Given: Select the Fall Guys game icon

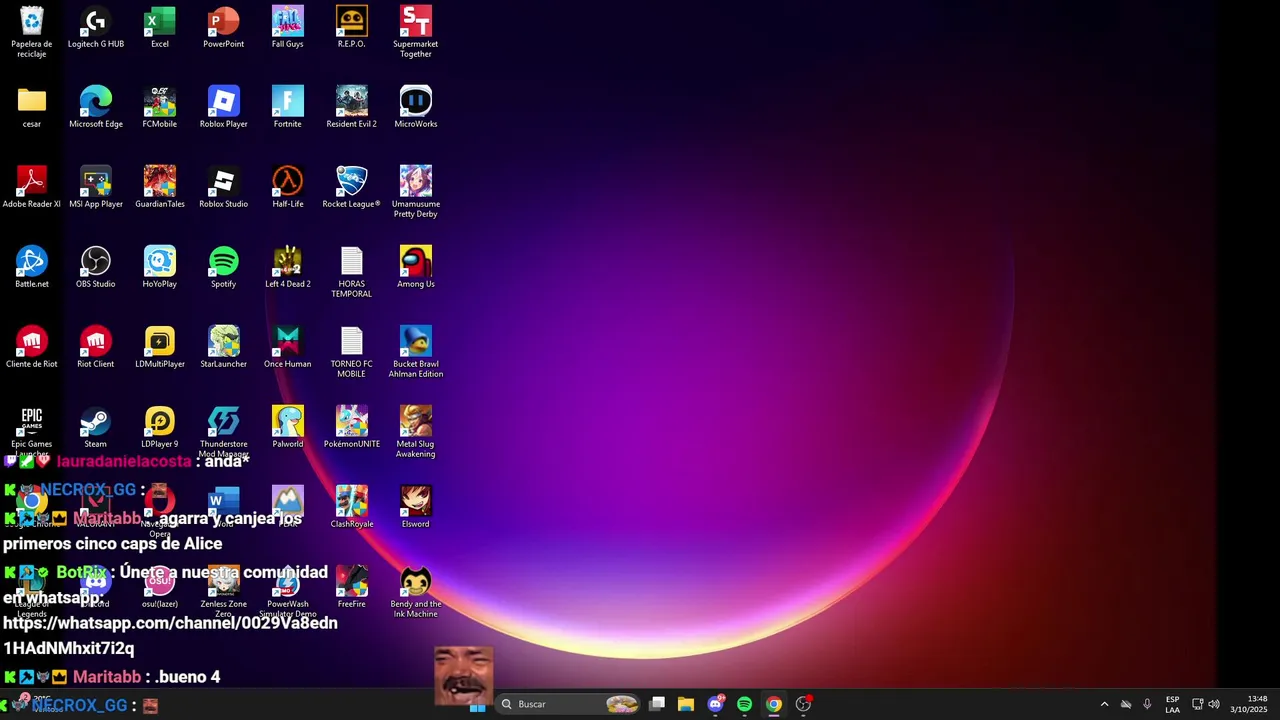Looking at the screenshot, I should (x=288, y=28).
